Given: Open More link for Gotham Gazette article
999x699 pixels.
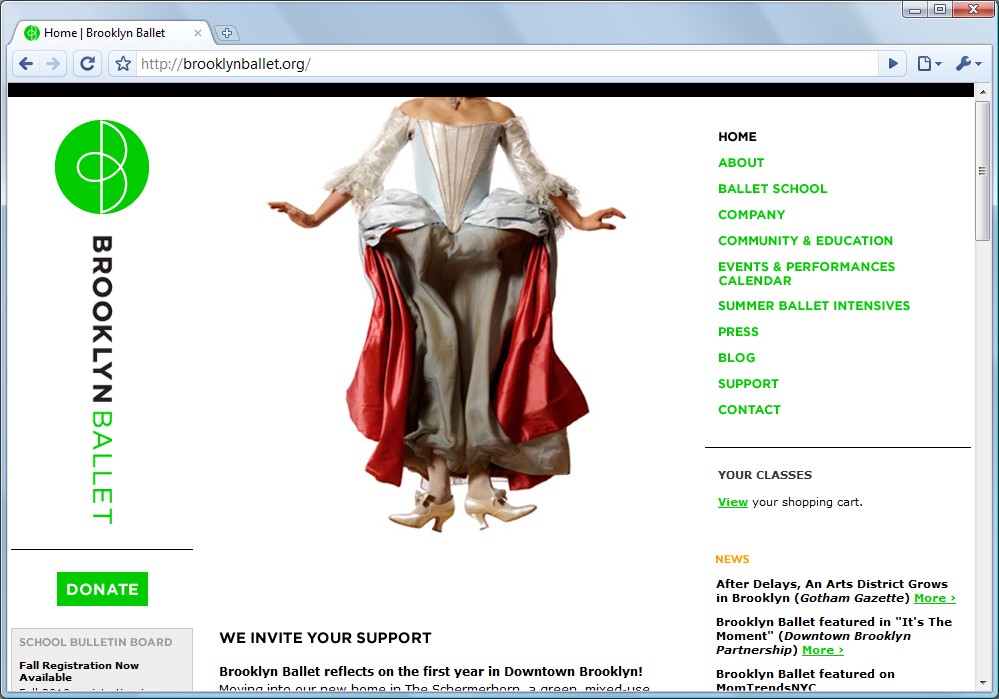Looking at the screenshot, I should click(935, 598).
